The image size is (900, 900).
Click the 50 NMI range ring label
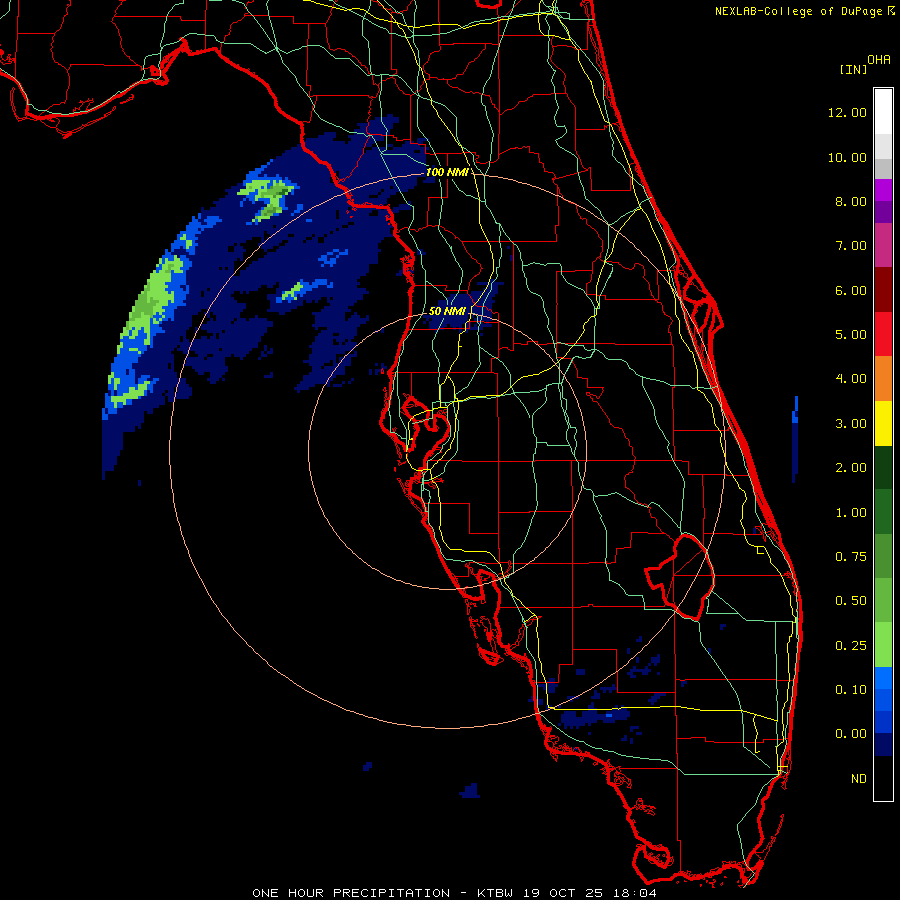point(447,311)
